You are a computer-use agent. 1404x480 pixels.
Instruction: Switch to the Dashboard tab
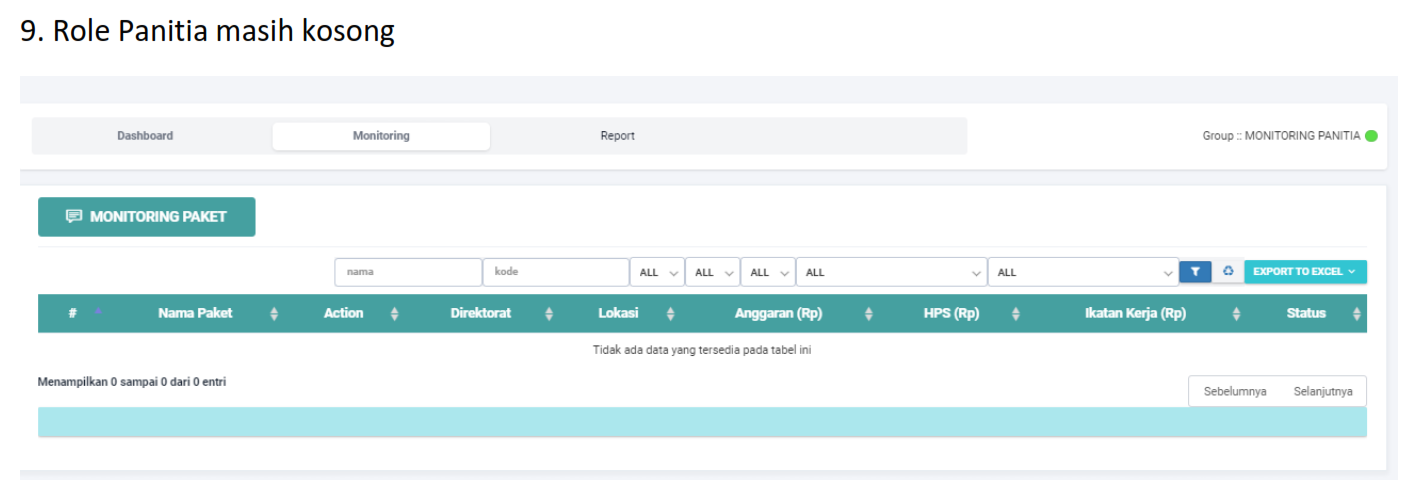coord(145,136)
